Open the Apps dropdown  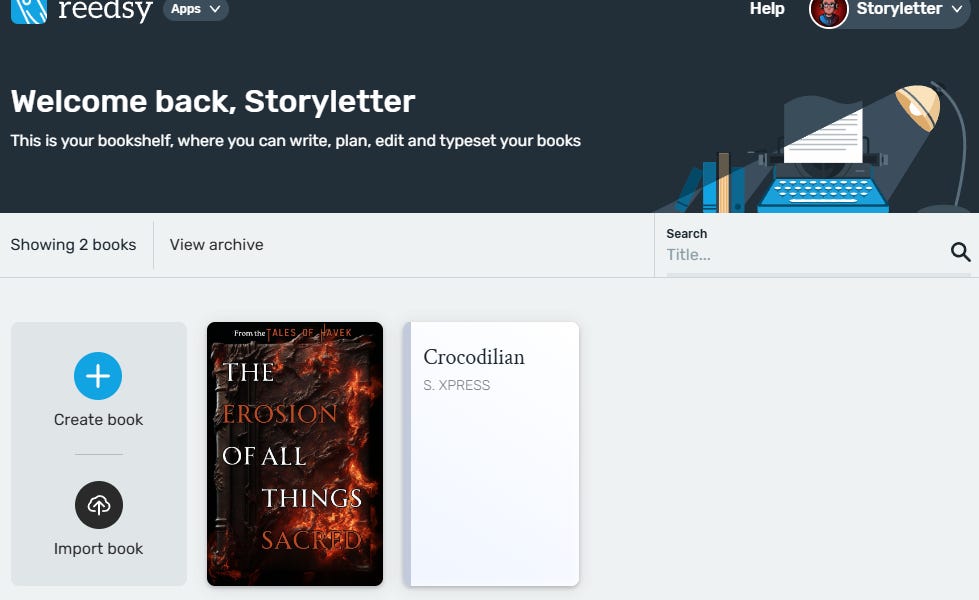tap(195, 9)
